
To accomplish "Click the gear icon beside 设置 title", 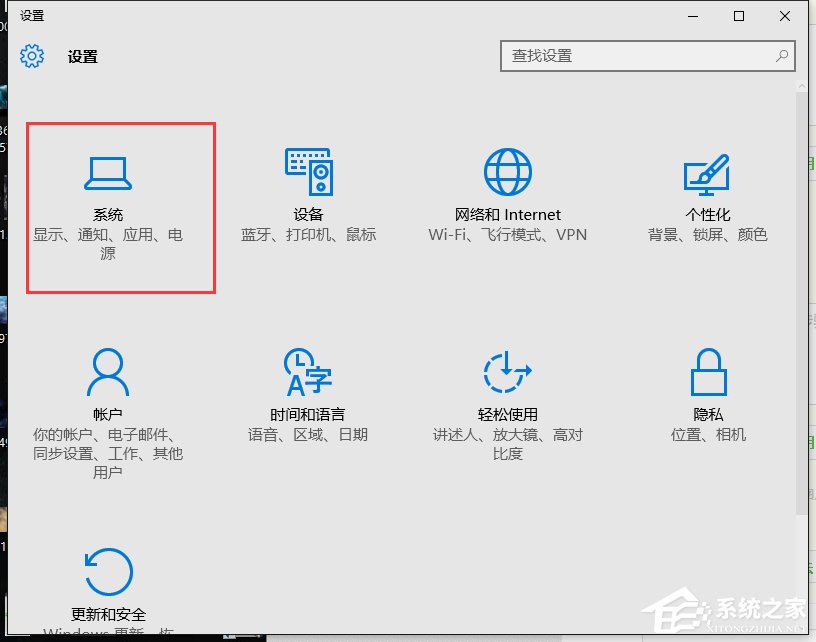I will click(32, 56).
